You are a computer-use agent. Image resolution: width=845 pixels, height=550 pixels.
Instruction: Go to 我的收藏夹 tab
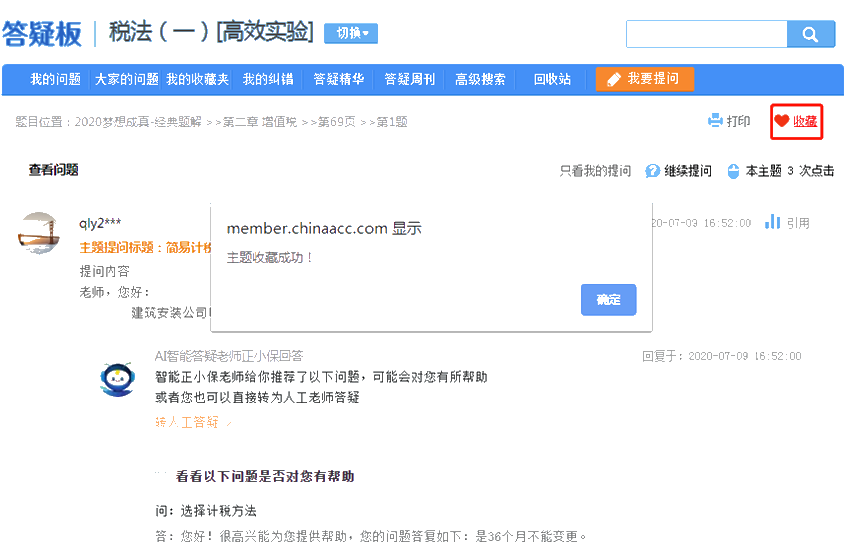coord(197,79)
